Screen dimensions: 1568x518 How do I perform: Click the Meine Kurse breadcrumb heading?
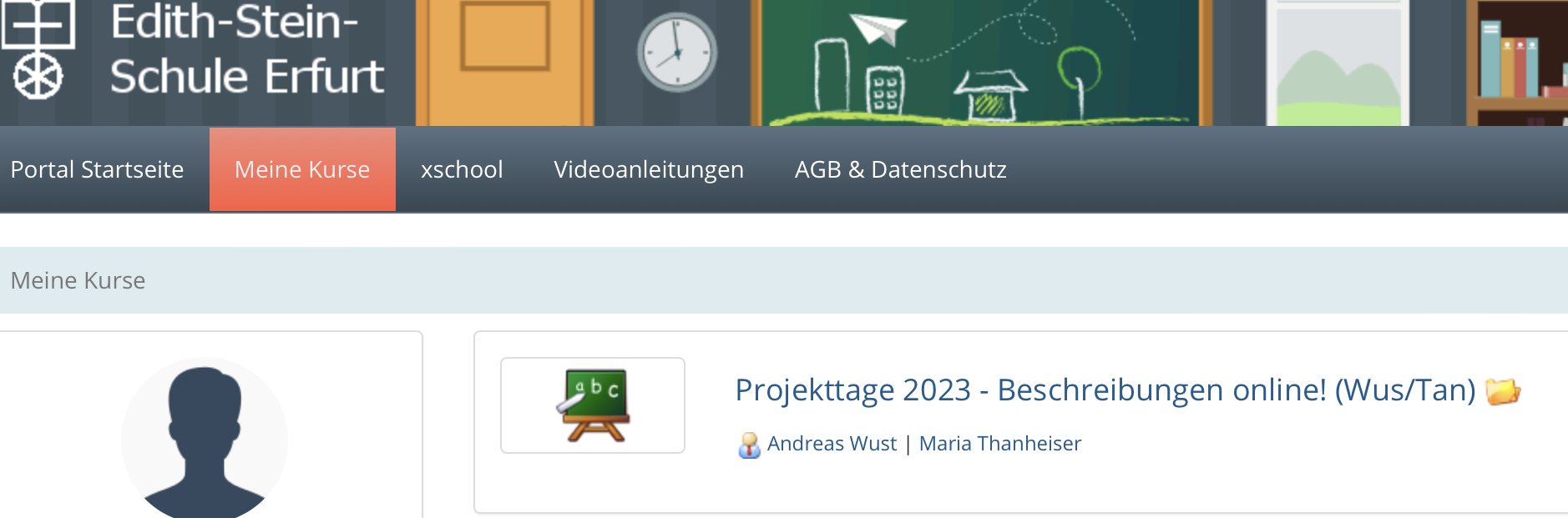pyautogui.click(x=78, y=280)
